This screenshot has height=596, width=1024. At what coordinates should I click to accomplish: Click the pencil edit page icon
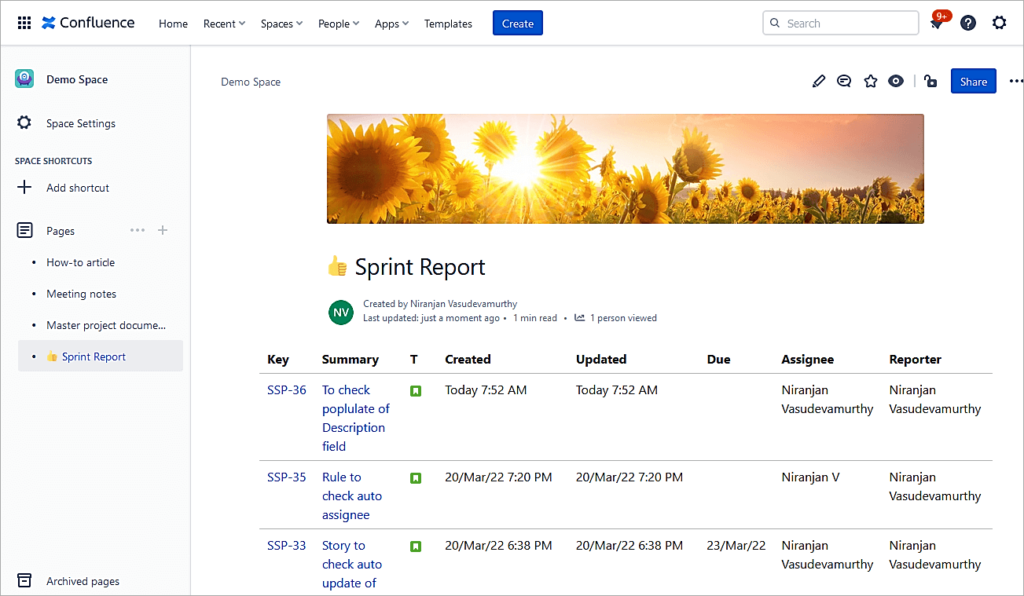point(819,81)
